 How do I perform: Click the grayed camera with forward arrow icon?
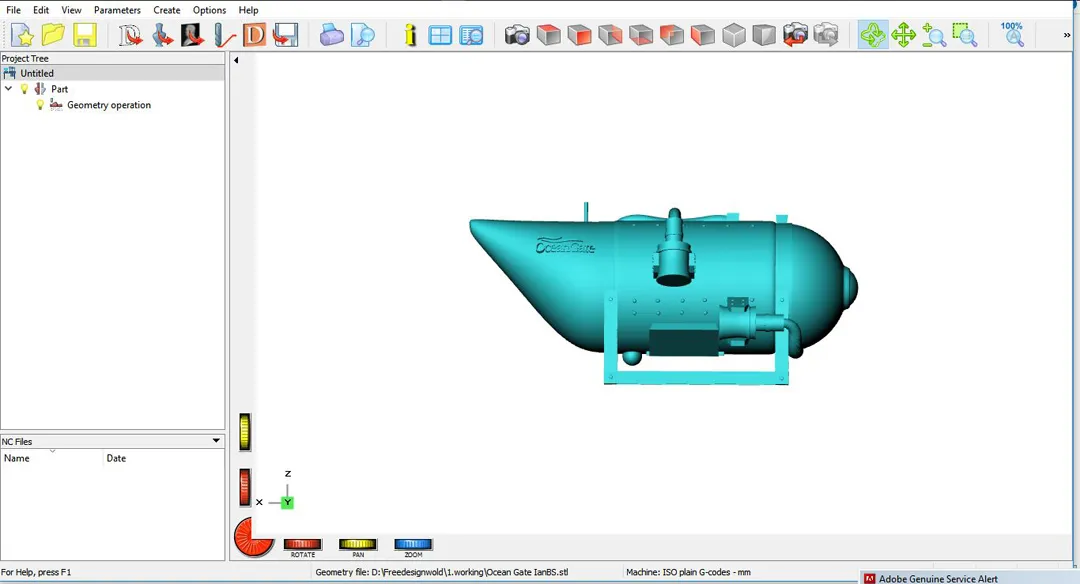[x=826, y=34]
